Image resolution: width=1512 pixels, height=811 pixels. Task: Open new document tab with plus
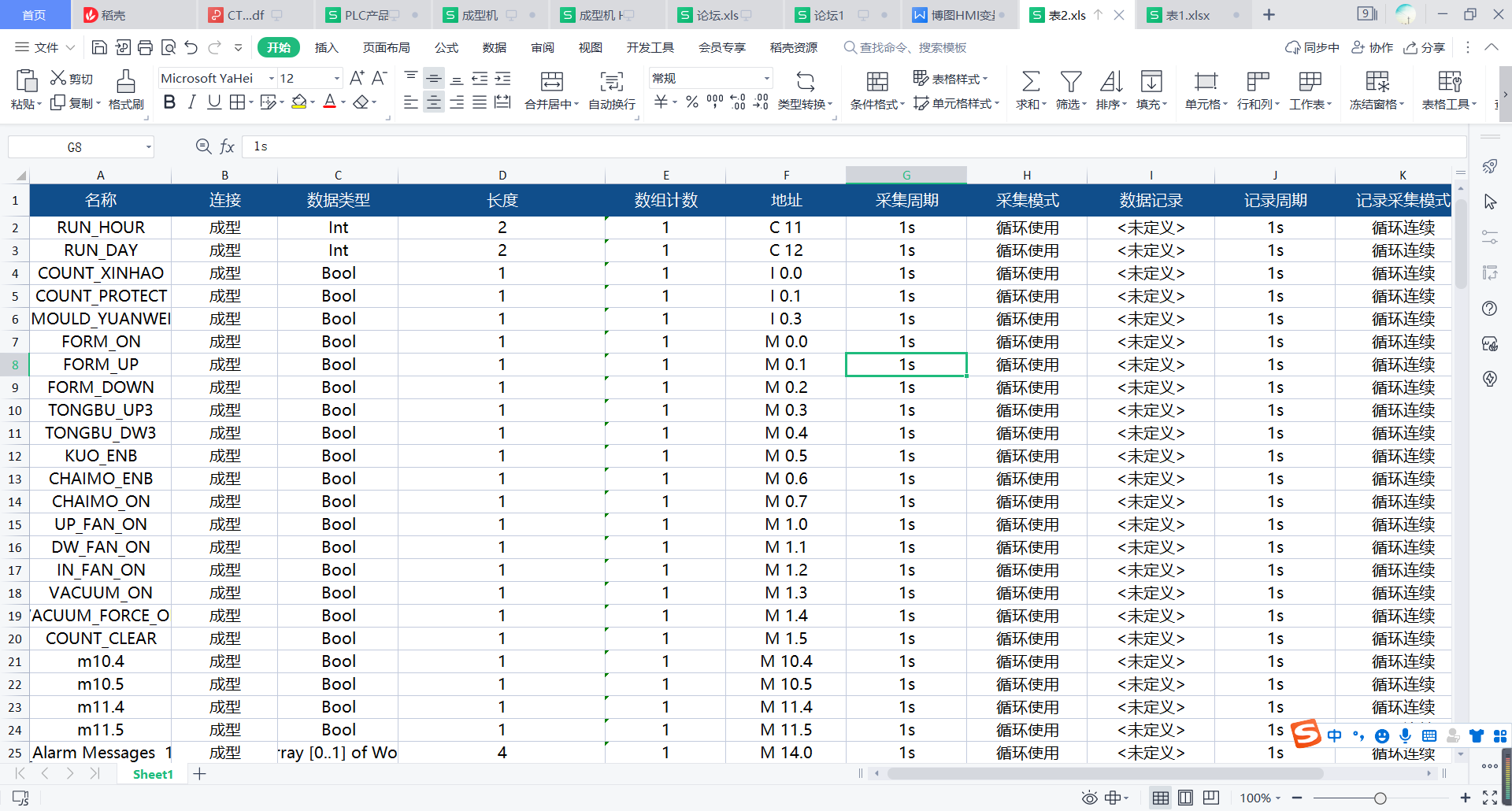click(1269, 15)
